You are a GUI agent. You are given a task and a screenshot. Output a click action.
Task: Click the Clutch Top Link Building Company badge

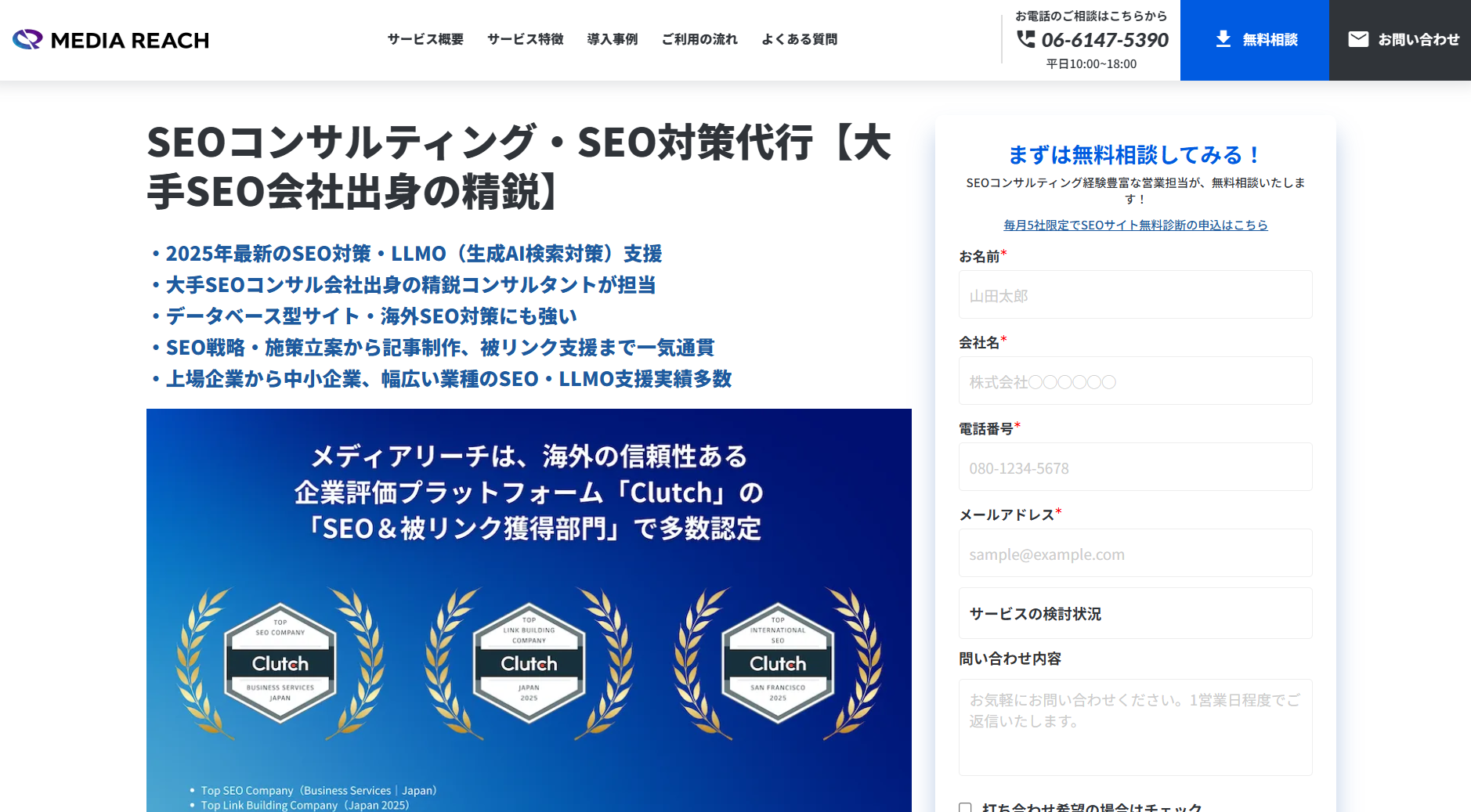coord(529,664)
